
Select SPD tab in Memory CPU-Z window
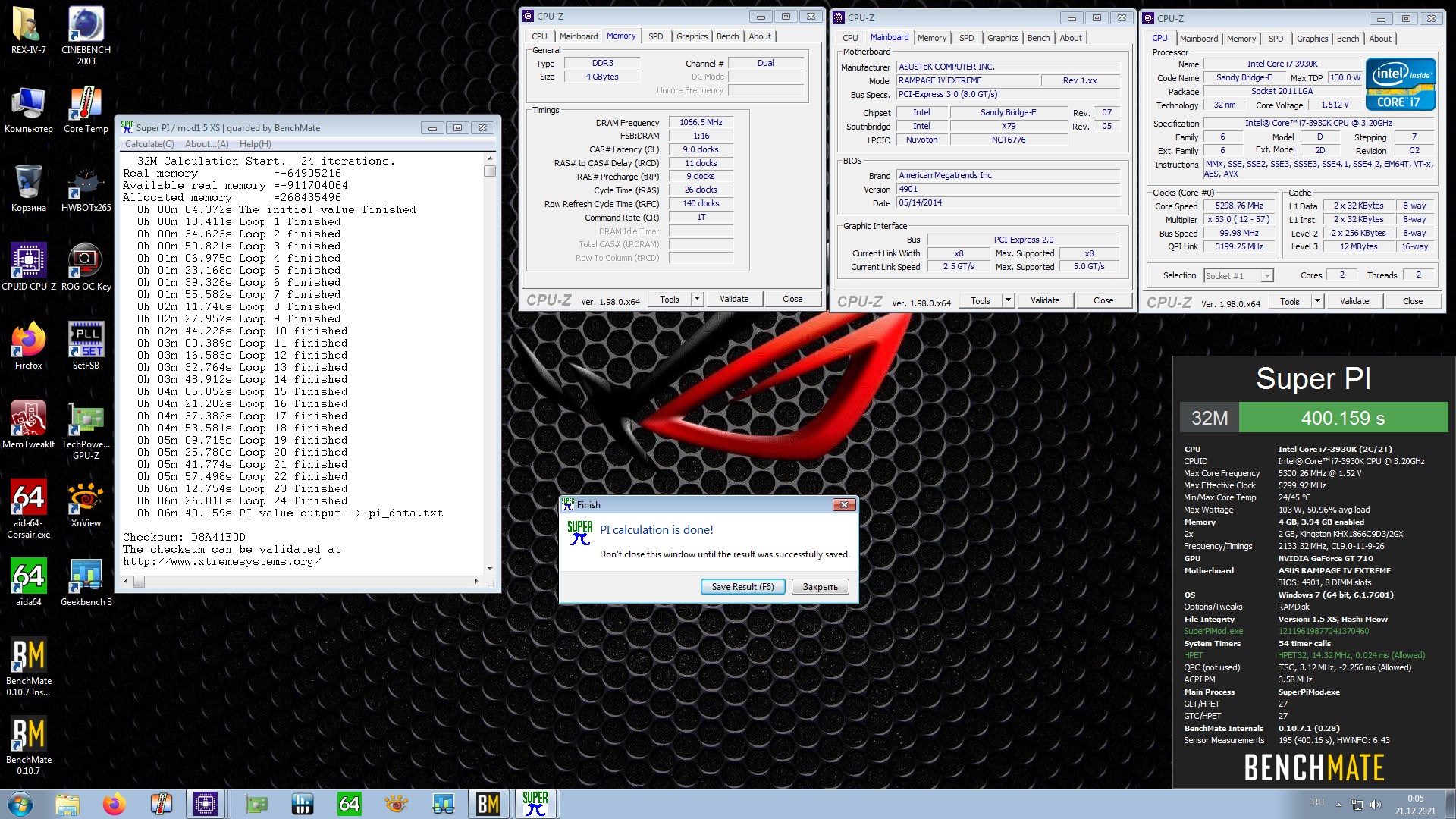(655, 36)
